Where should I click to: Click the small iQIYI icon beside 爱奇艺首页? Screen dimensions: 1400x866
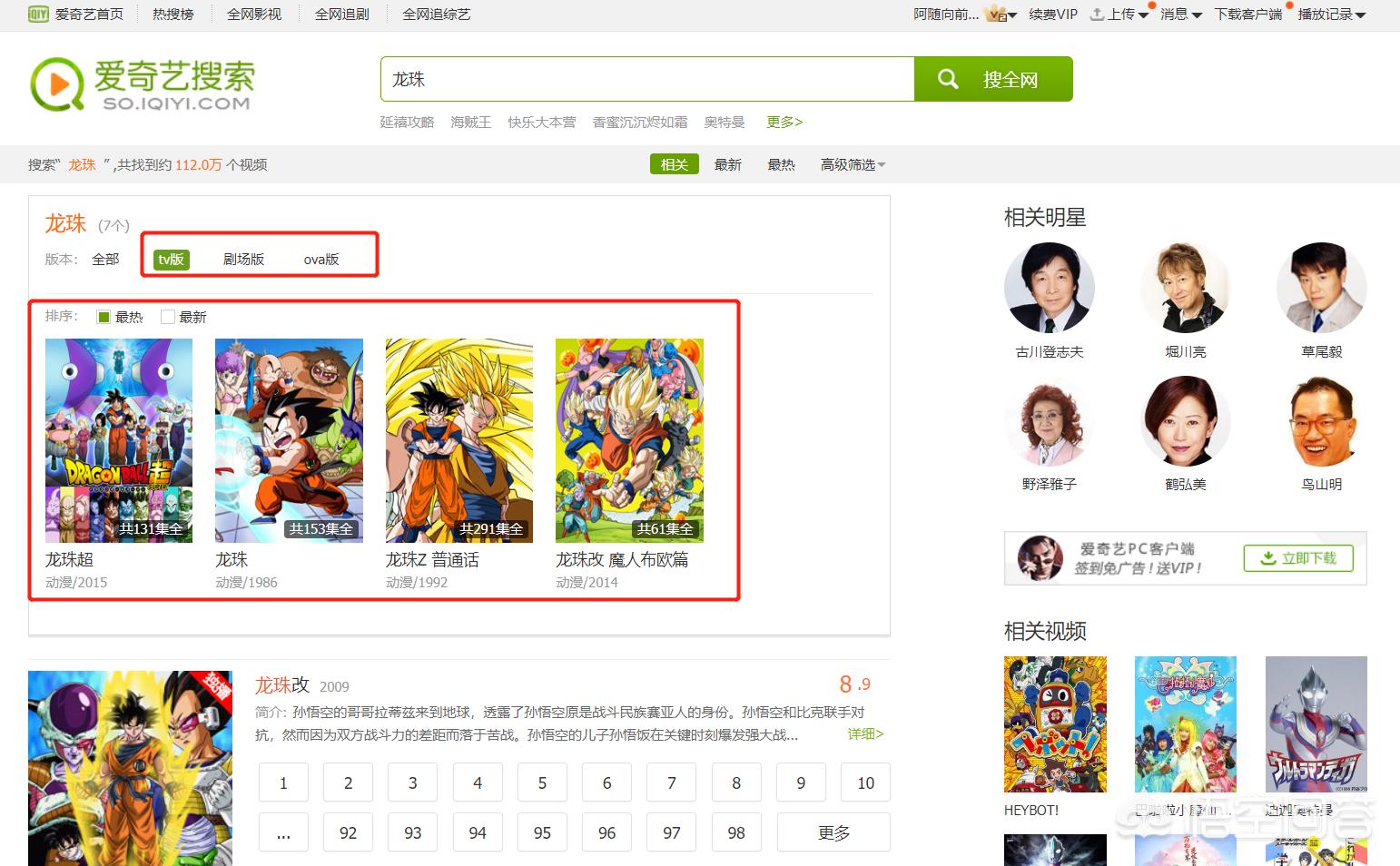click(38, 14)
